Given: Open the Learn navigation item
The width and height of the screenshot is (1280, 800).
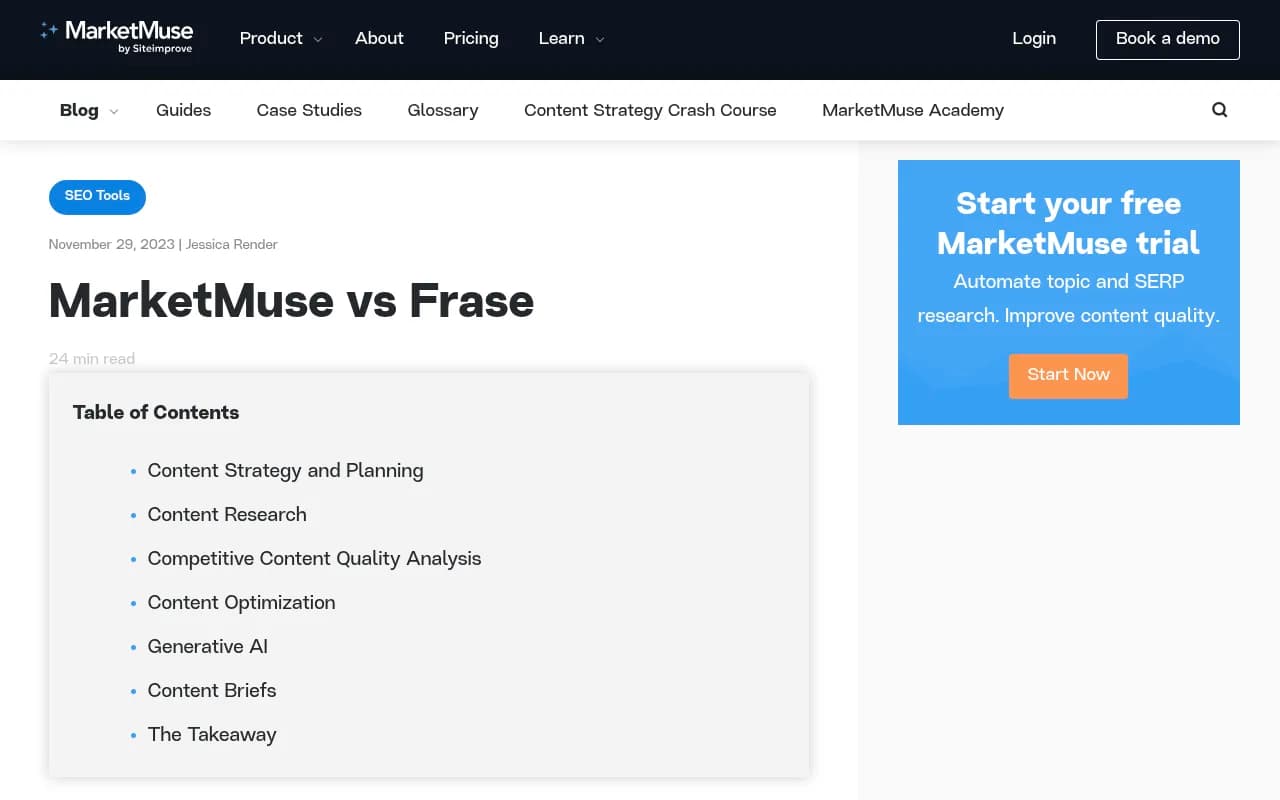Looking at the screenshot, I should pos(561,38).
